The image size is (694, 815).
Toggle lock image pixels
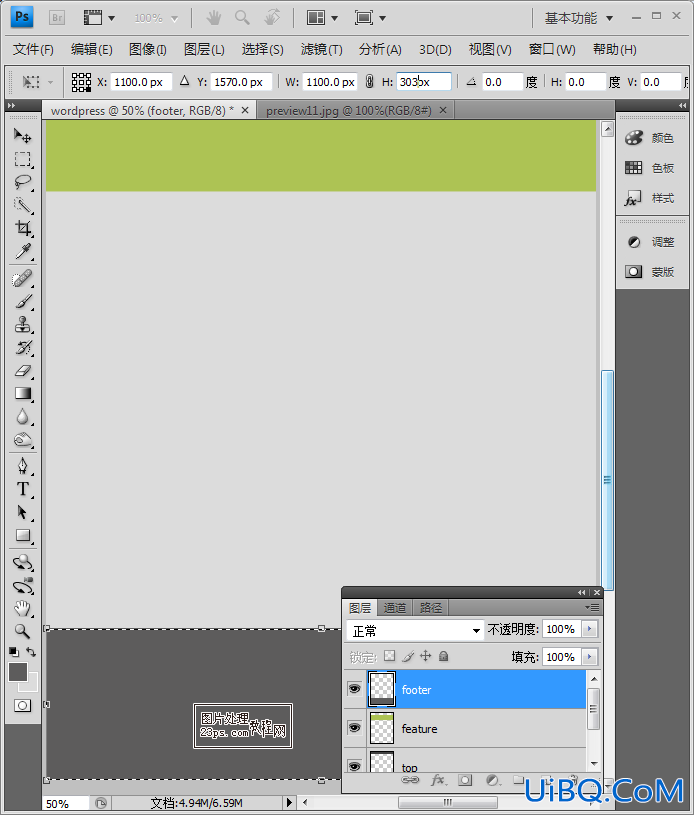[408, 656]
